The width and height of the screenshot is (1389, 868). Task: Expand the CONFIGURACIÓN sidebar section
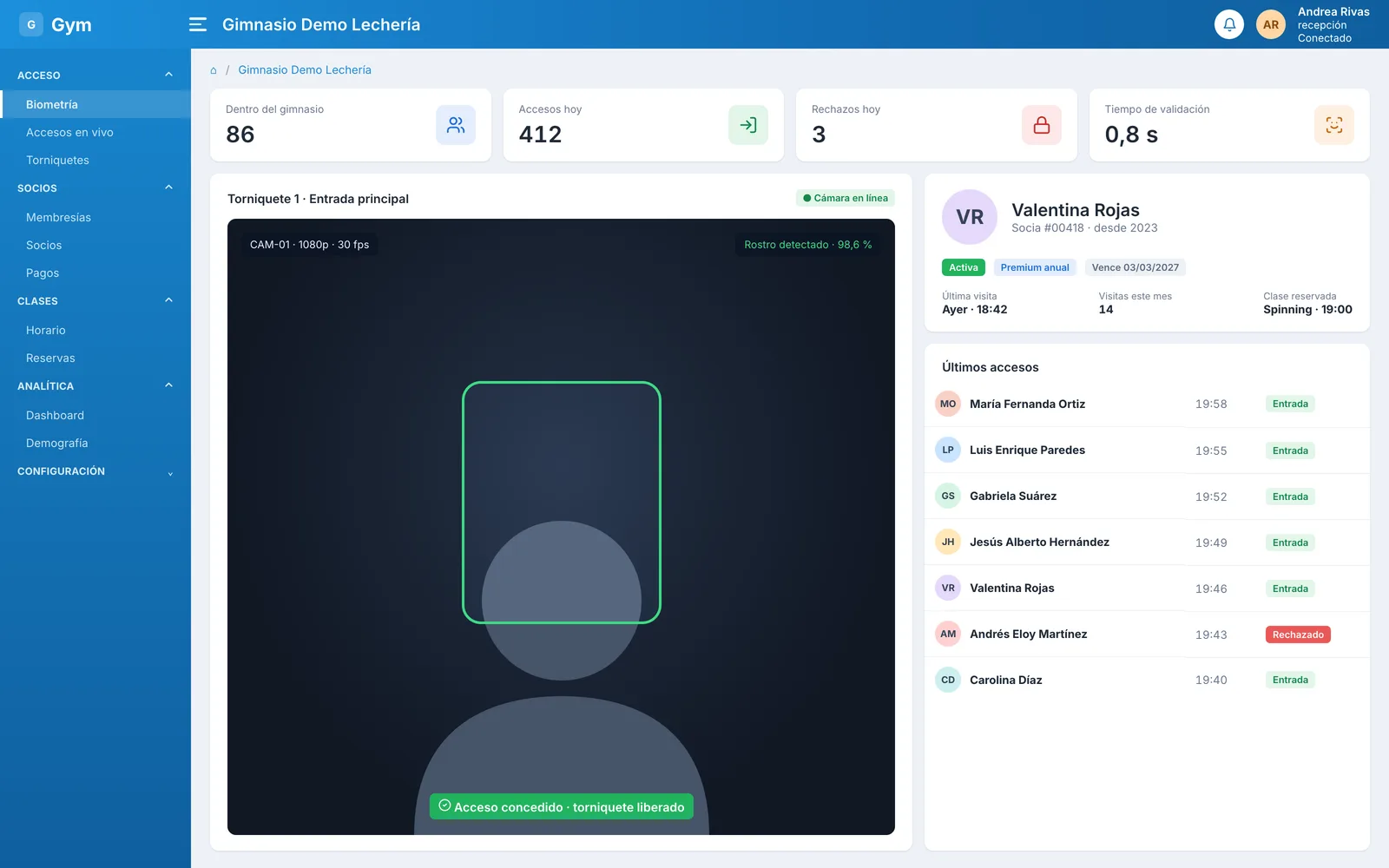[95, 471]
